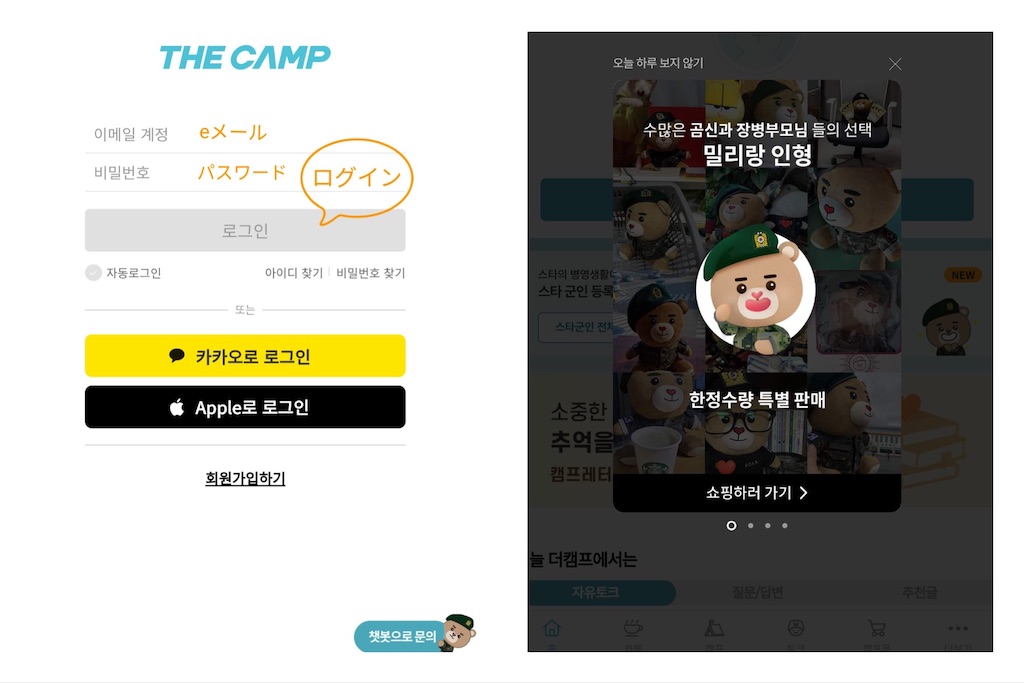Close the popup with the X icon
The width and height of the screenshot is (1024, 683).
click(895, 64)
